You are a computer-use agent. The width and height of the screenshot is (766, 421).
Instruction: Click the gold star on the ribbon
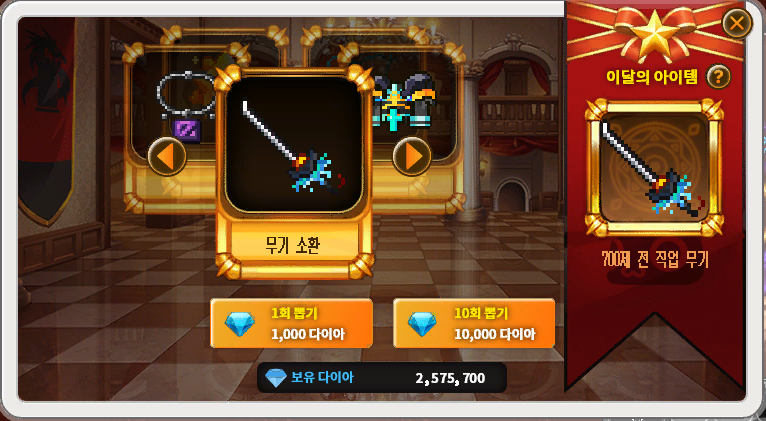655,32
